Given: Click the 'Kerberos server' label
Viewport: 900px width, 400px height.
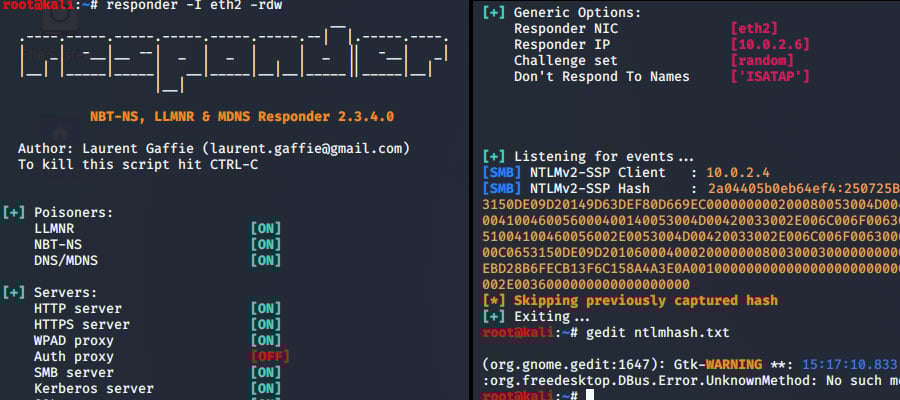Looking at the screenshot, I should (94, 389).
